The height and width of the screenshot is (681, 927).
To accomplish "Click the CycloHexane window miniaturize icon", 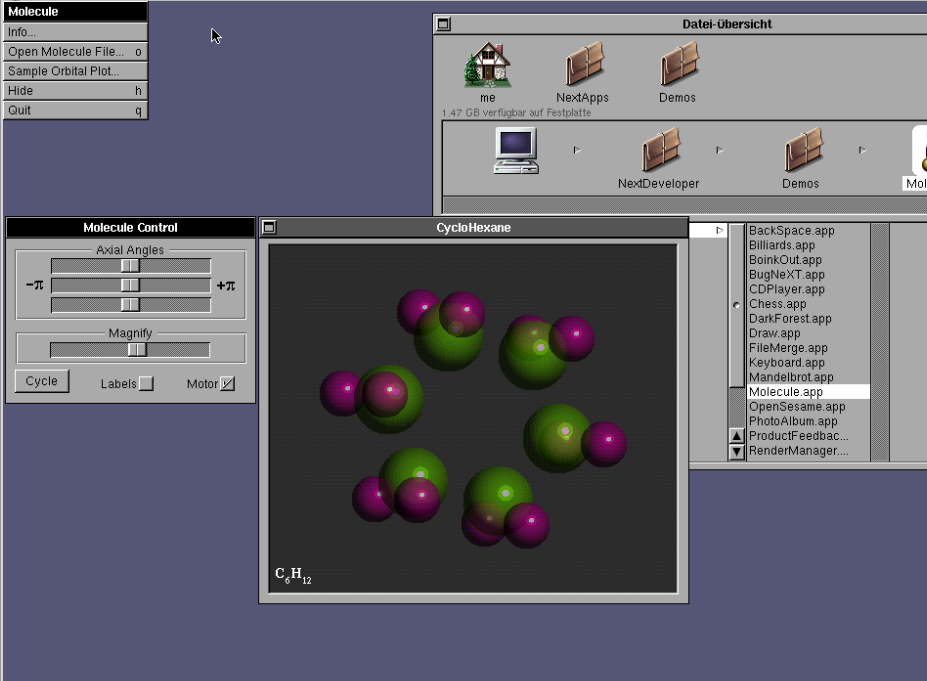I will pyautogui.click(x=269, y=228).
